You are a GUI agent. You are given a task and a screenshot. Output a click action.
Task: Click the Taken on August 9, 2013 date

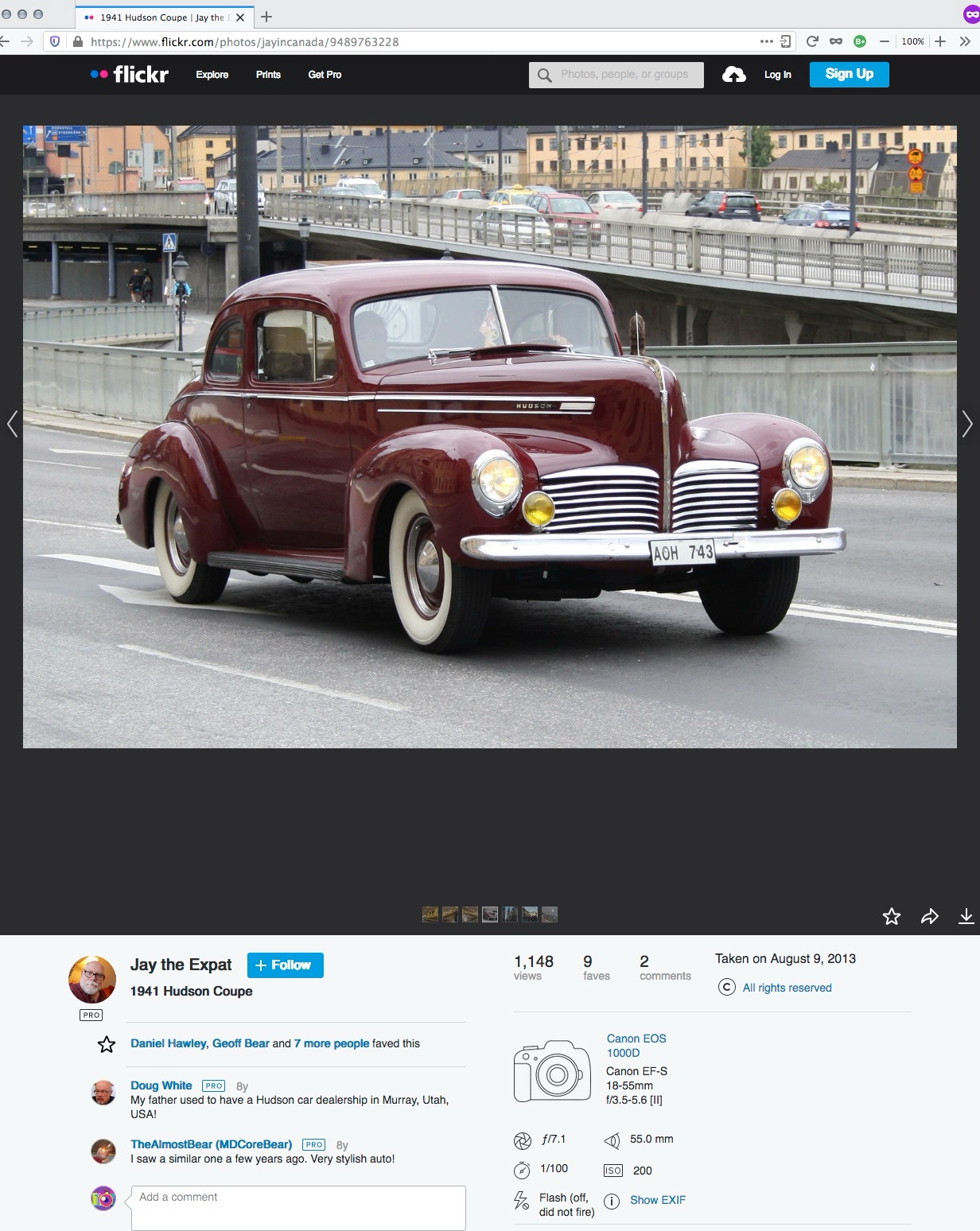(785, 958)
